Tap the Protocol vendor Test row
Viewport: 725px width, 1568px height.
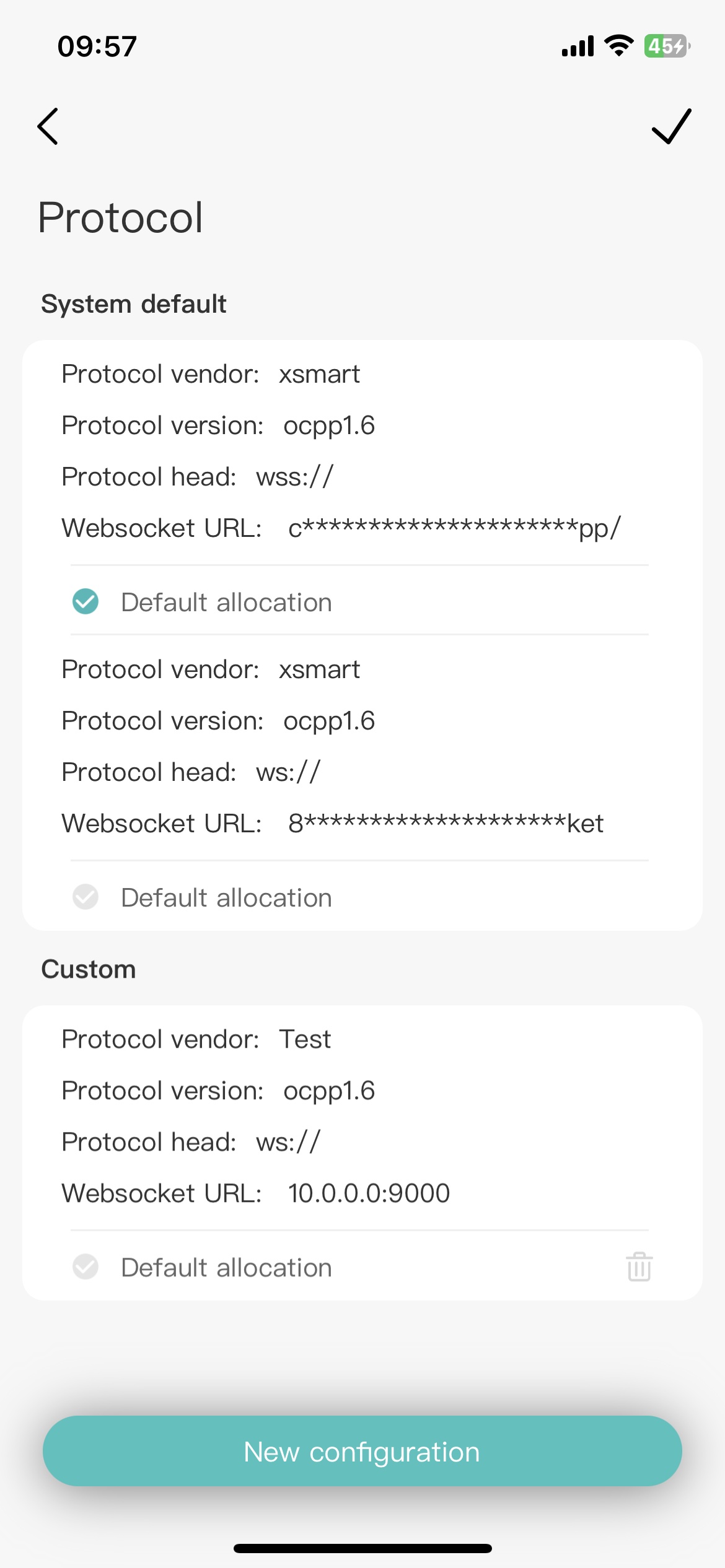tap(196, 1039)
